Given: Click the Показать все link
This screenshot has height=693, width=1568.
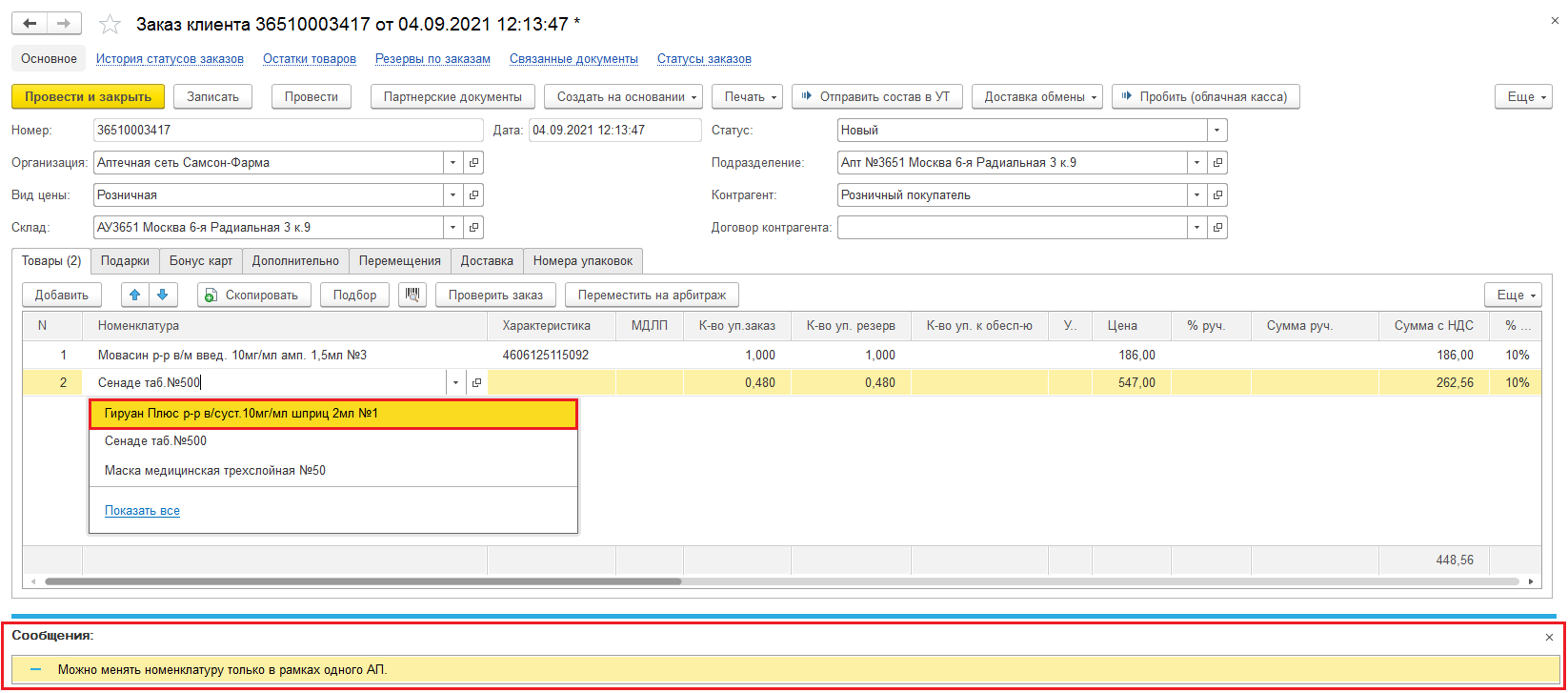Looking at the screenshot, I should (142, 511).
